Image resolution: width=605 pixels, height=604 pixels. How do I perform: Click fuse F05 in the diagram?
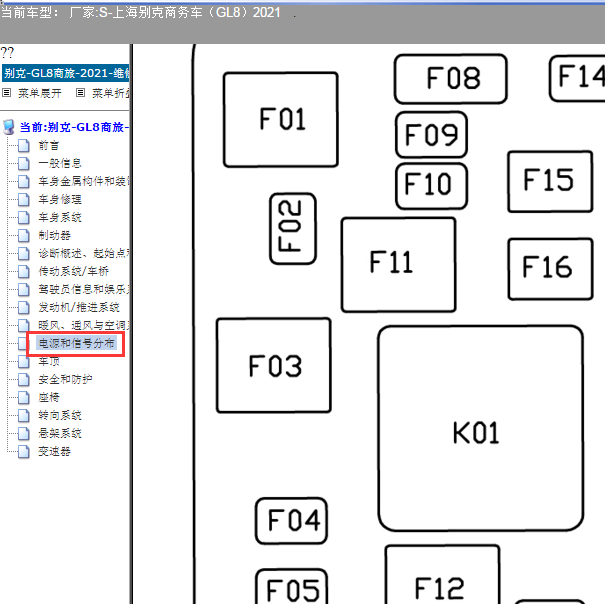tap(292, 586)
